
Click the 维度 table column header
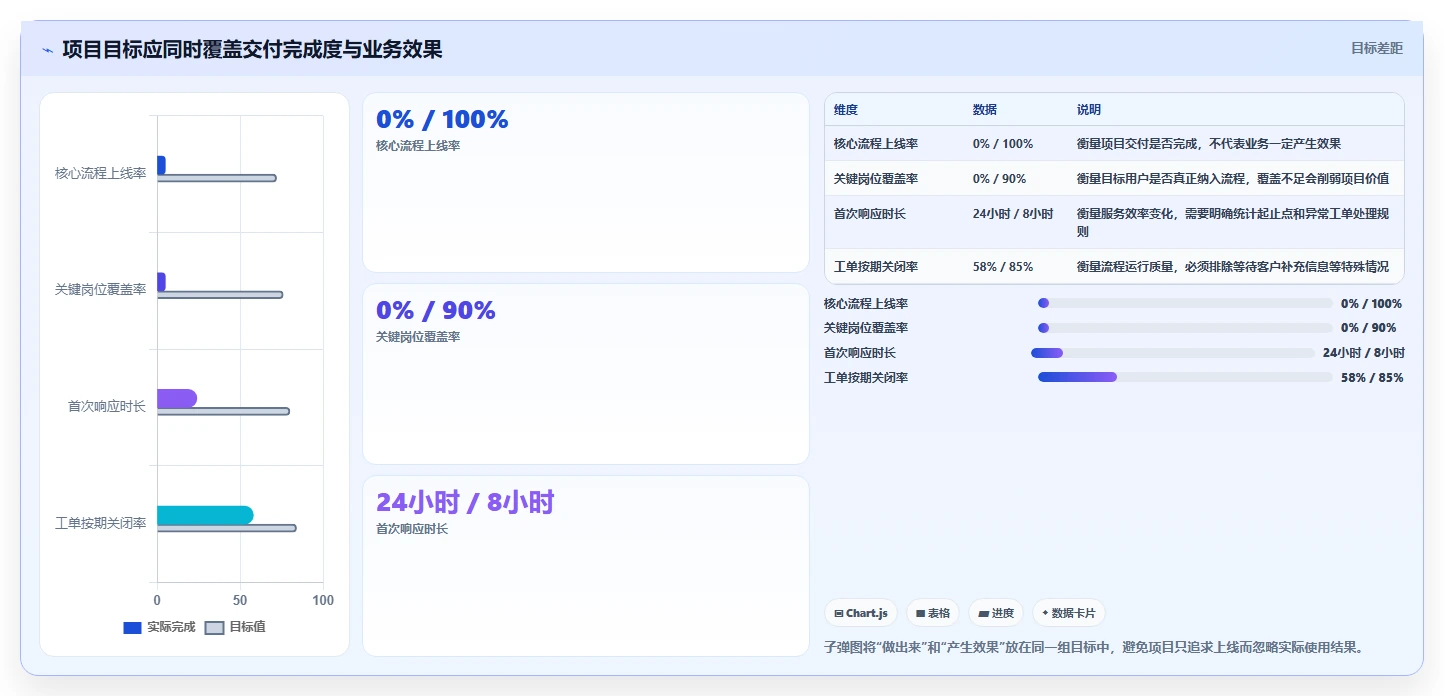point(846,110)
